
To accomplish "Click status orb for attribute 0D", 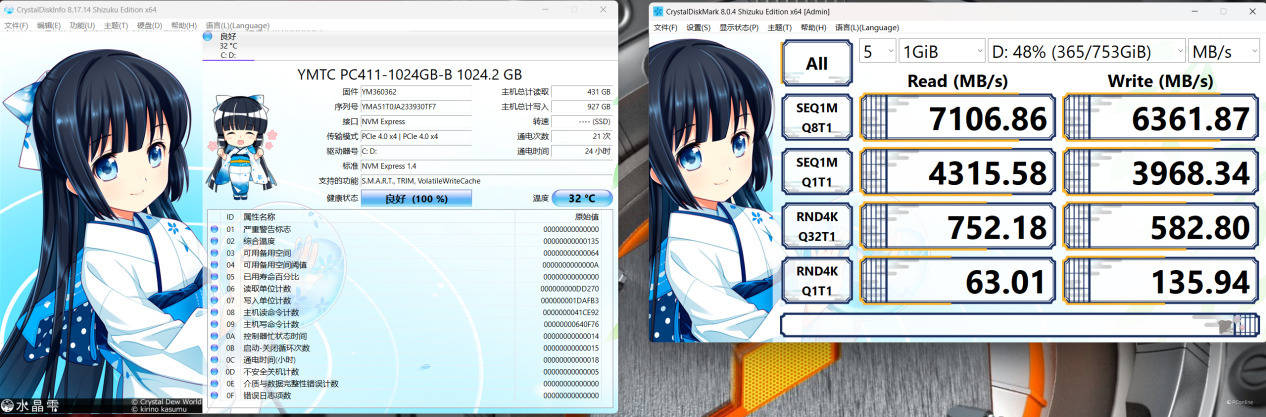I will (x=213, y=372).
